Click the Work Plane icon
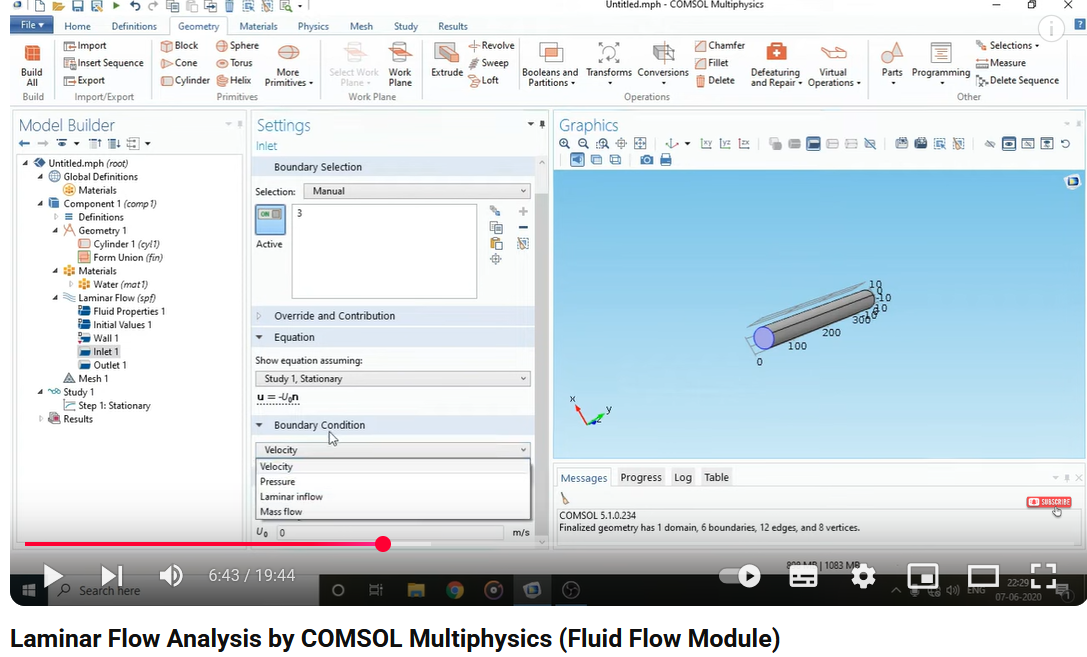The width and height of the screenshot is (1087, 657). pos(400,55)
